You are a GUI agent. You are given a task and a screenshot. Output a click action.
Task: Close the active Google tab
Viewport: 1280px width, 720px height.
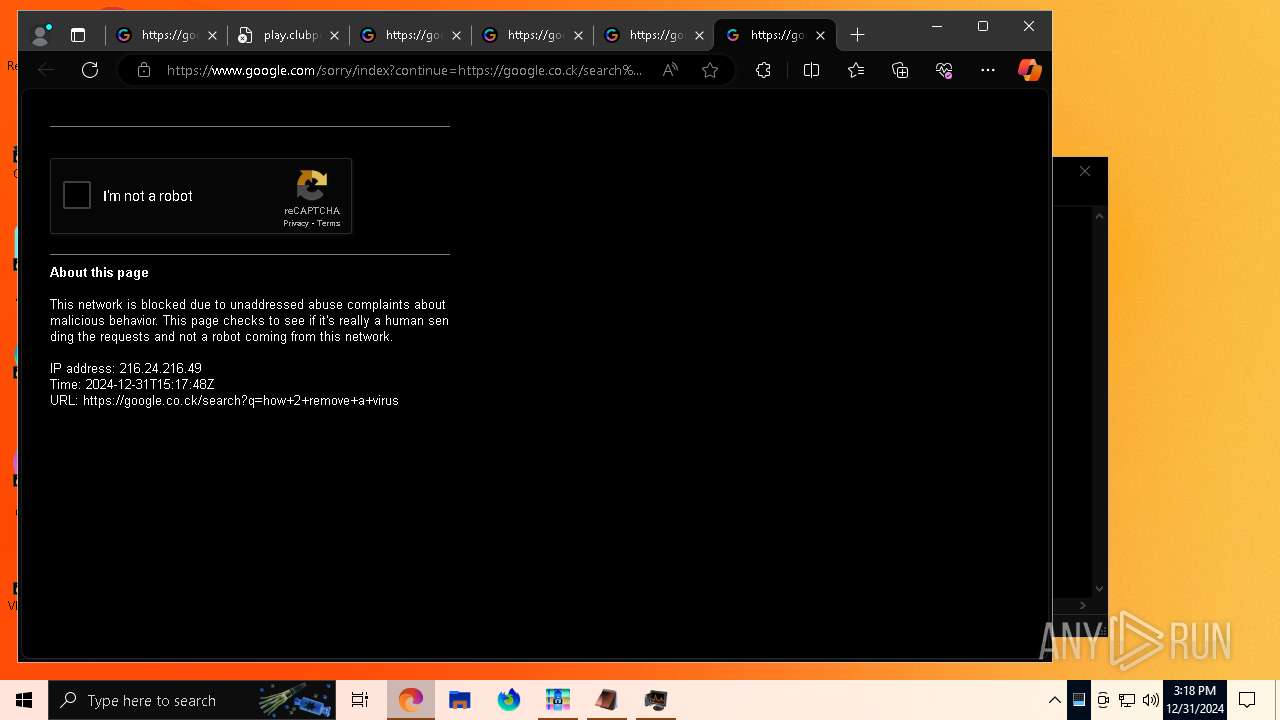point(820,35)
